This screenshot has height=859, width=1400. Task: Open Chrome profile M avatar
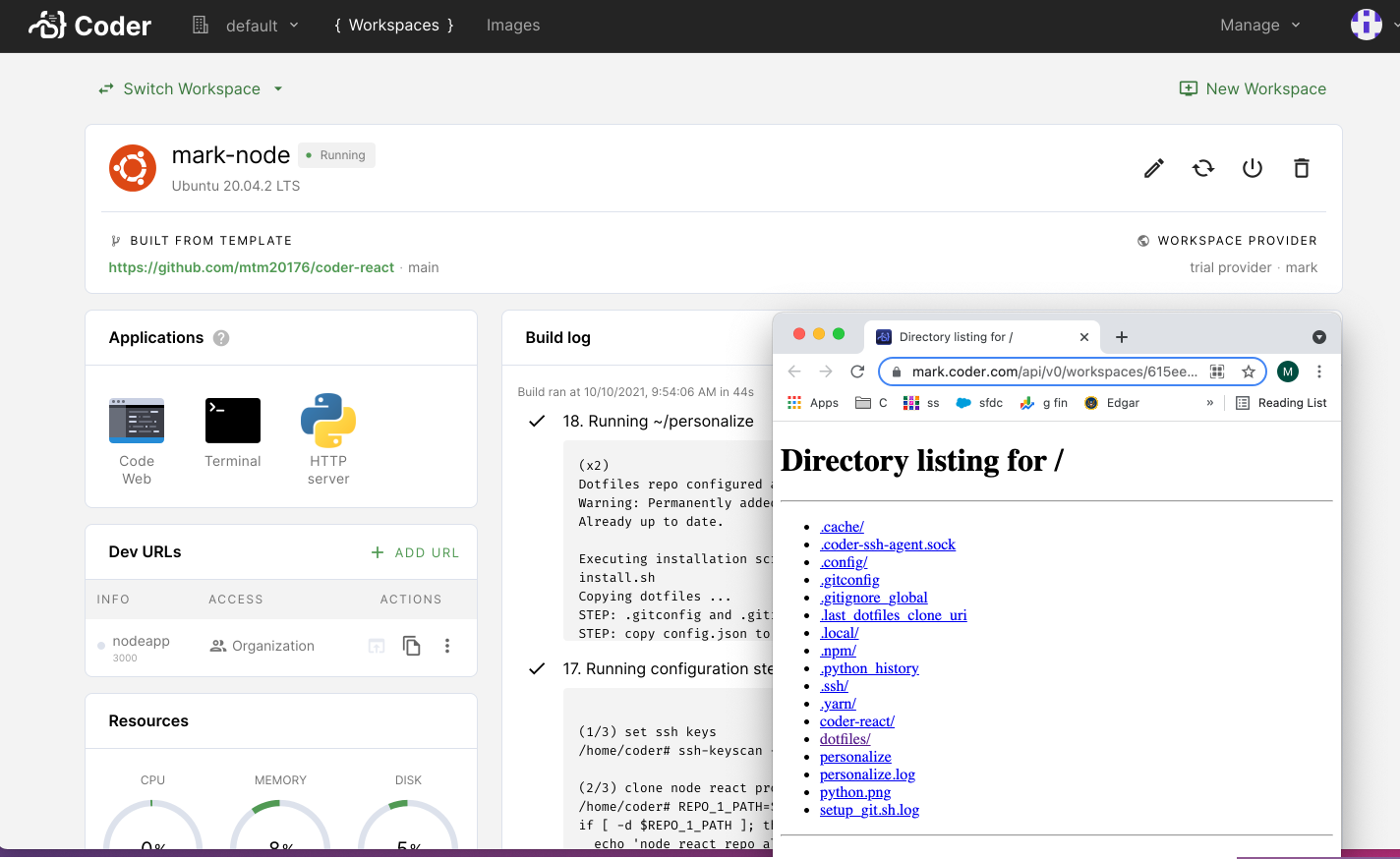[x=1288, y=372]
